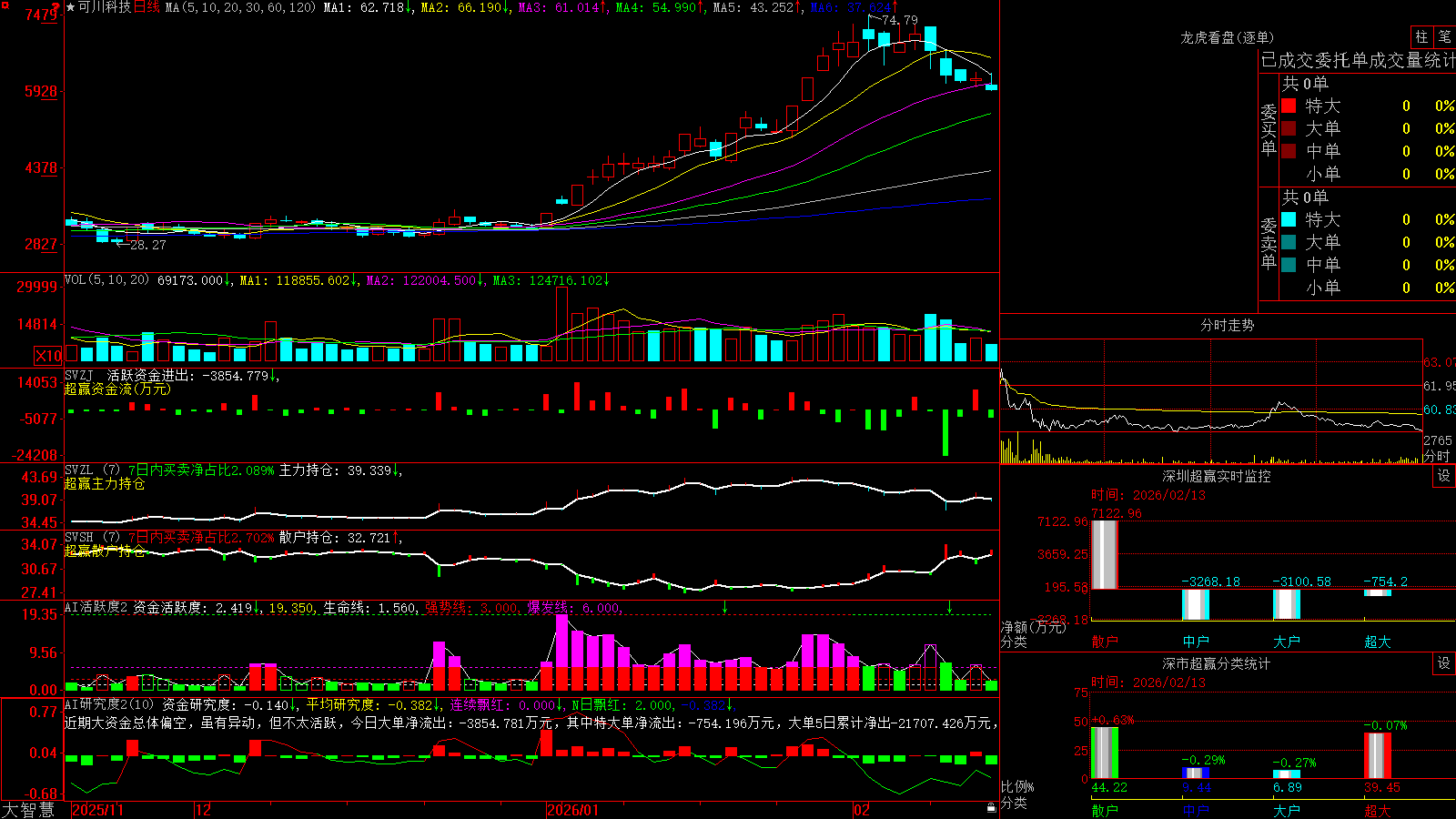Image resolution: width=1456 pixels, height=819 pixels.
Task: Click the 超赢主力持仓 label
Action: click(x=105, y=484)
